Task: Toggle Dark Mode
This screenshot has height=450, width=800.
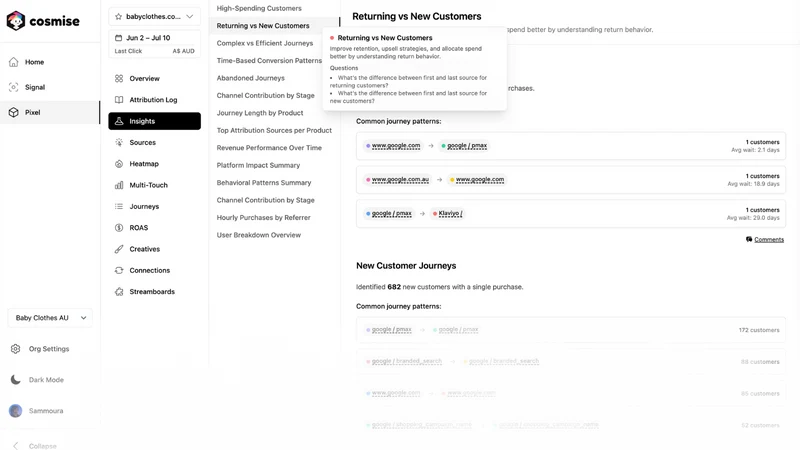Action: pos(37,380)
